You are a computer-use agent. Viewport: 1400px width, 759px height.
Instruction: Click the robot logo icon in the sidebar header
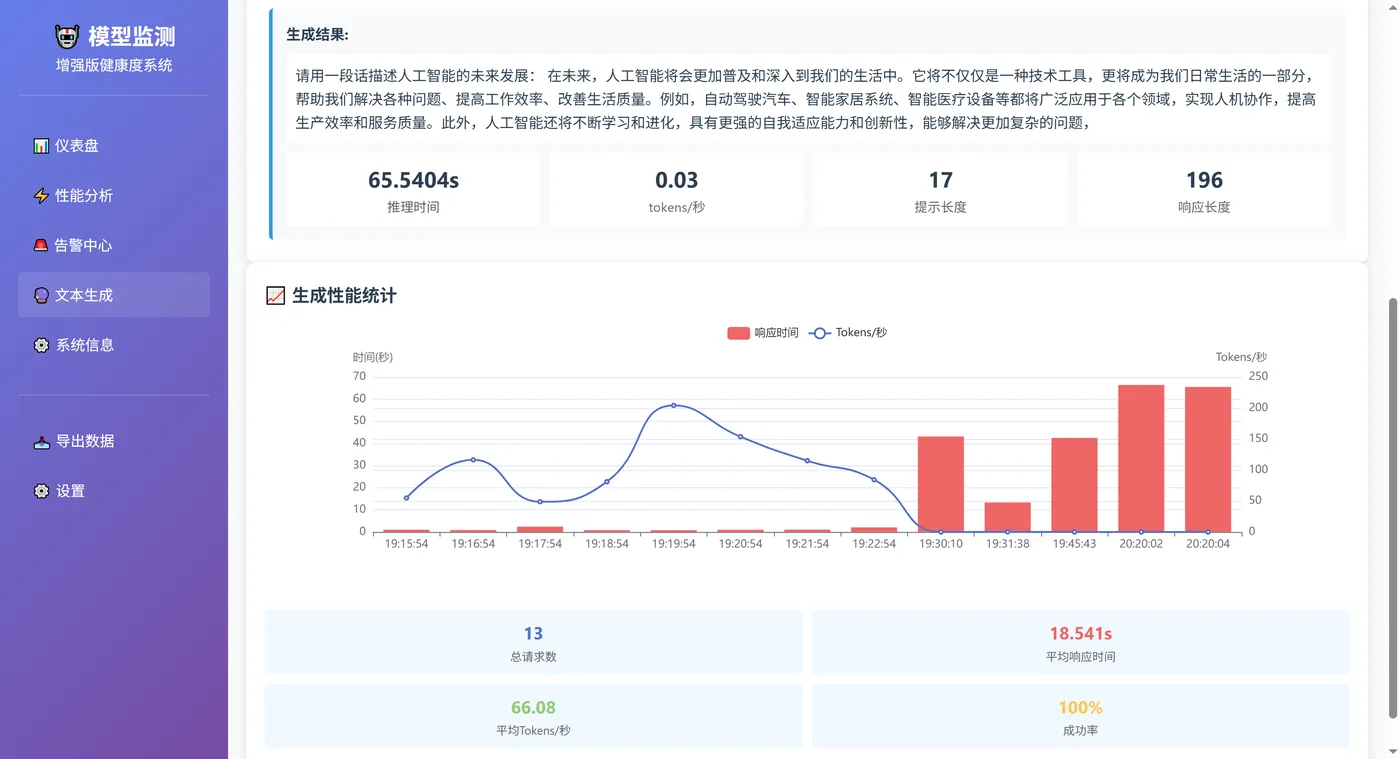[66, 36]
